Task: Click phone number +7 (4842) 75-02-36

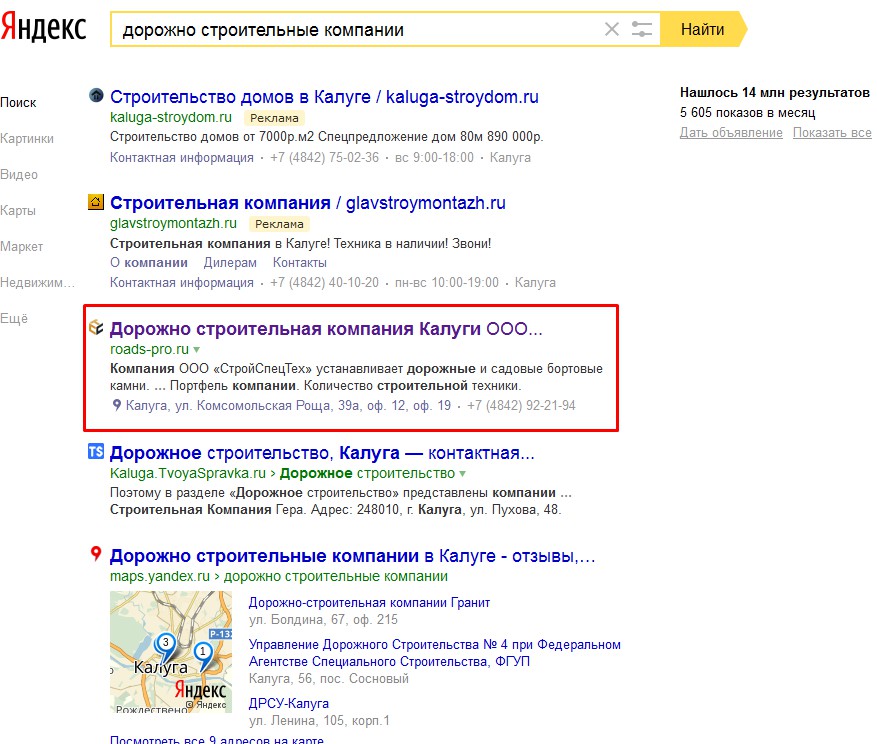Action: click(324, 158)
